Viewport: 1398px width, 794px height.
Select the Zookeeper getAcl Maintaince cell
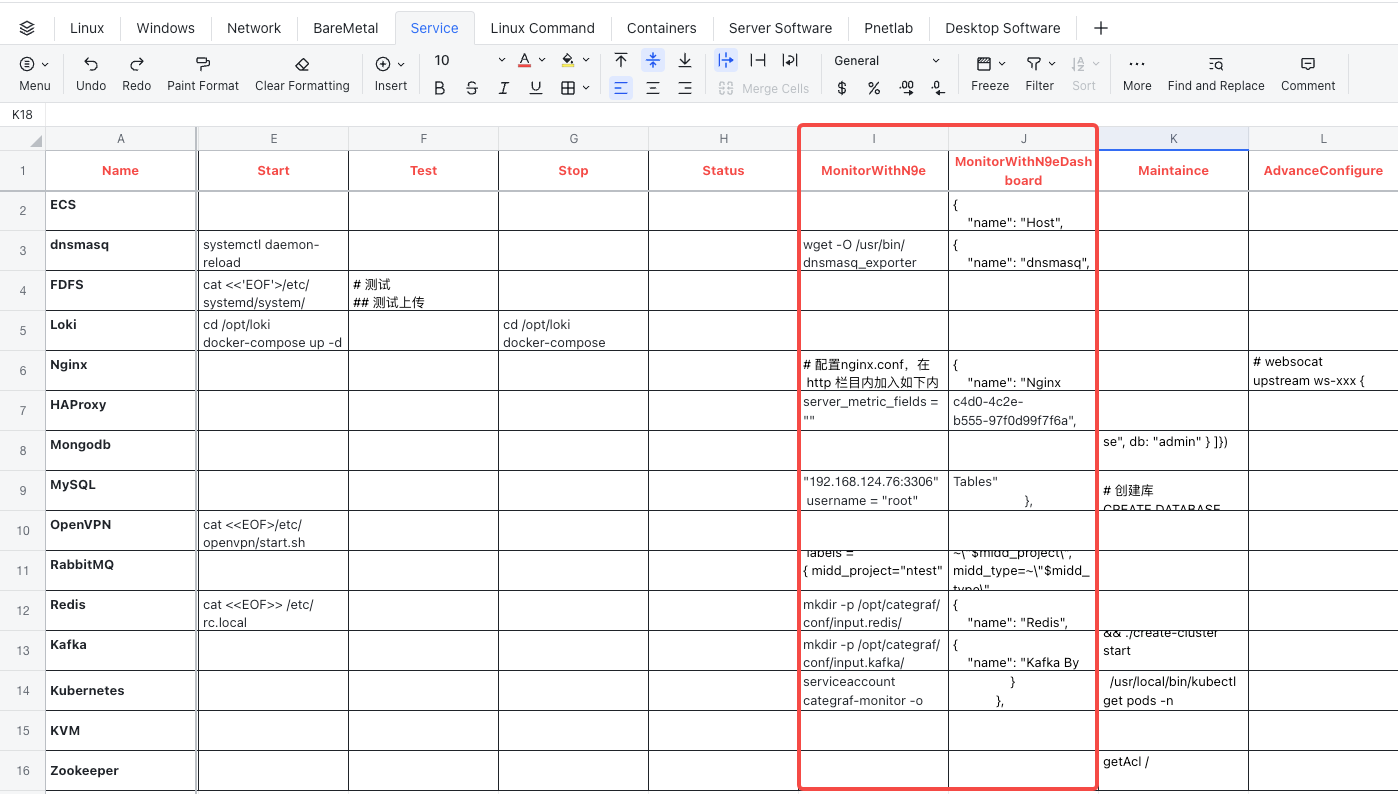coord(1173,771)
